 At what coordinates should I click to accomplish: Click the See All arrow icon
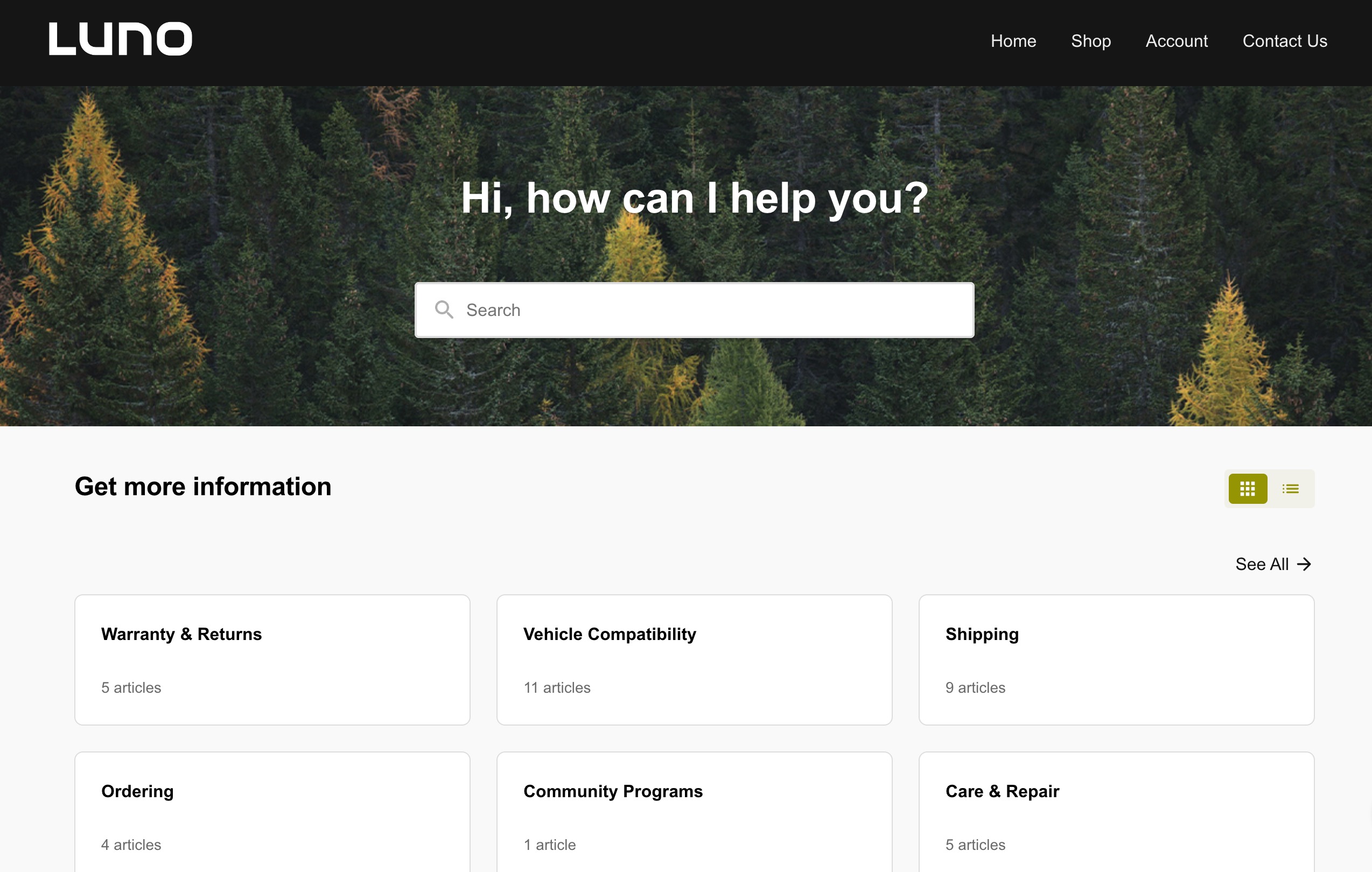tap(1305, 564)
